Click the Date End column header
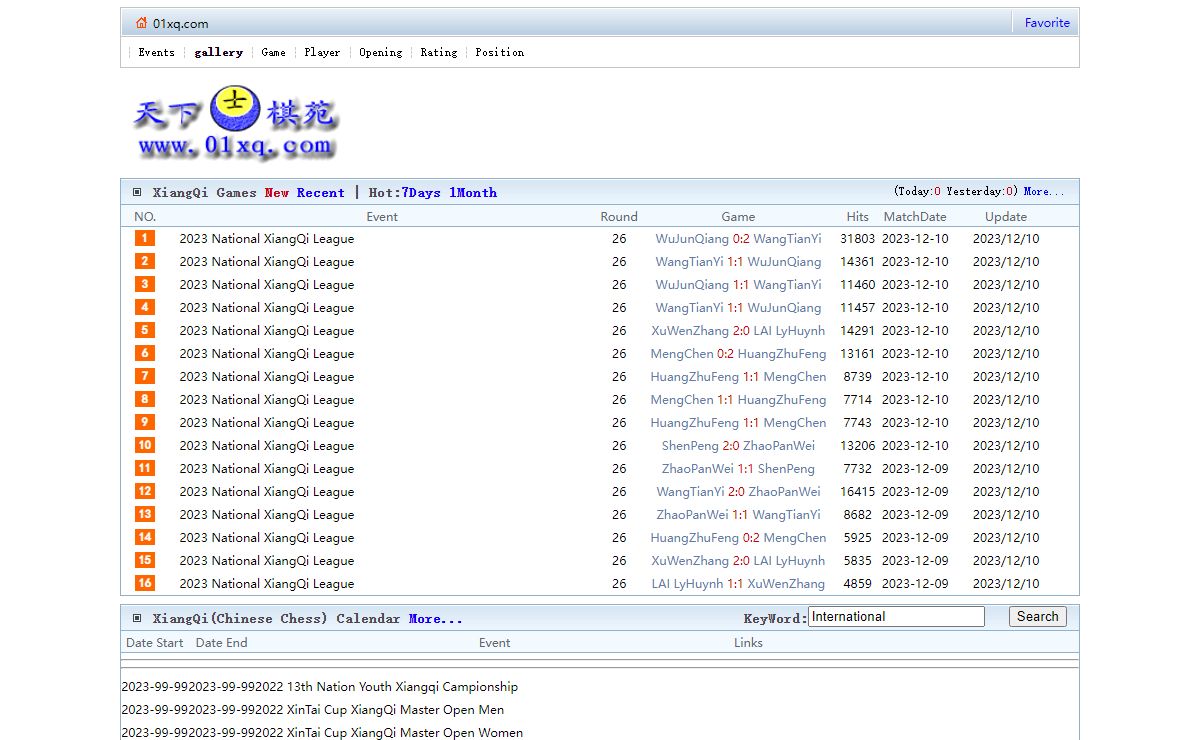Viewport: 1200px width, 740px height. [221, 643]
